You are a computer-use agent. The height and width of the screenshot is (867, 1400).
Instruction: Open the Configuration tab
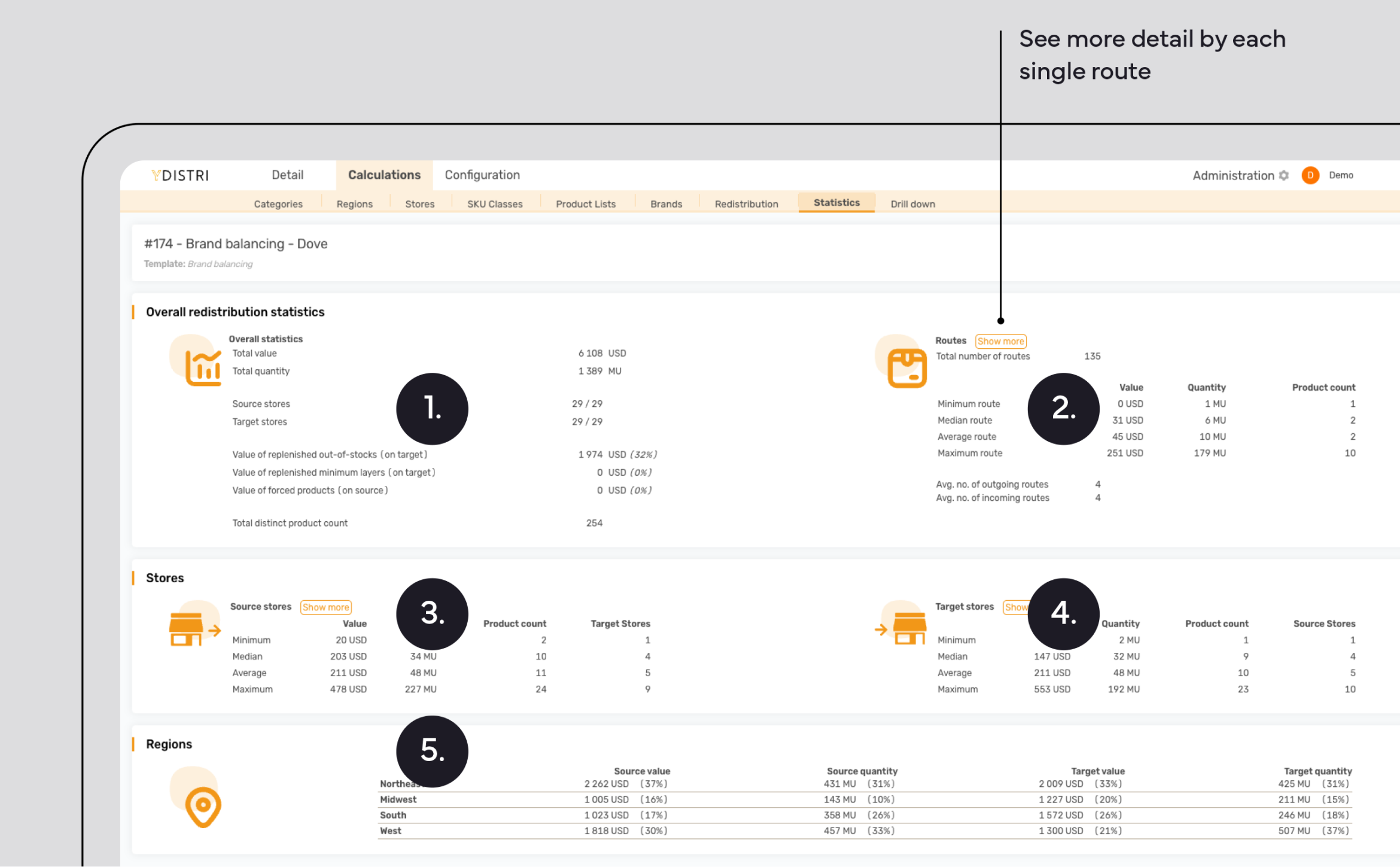(x=482, y=175)
